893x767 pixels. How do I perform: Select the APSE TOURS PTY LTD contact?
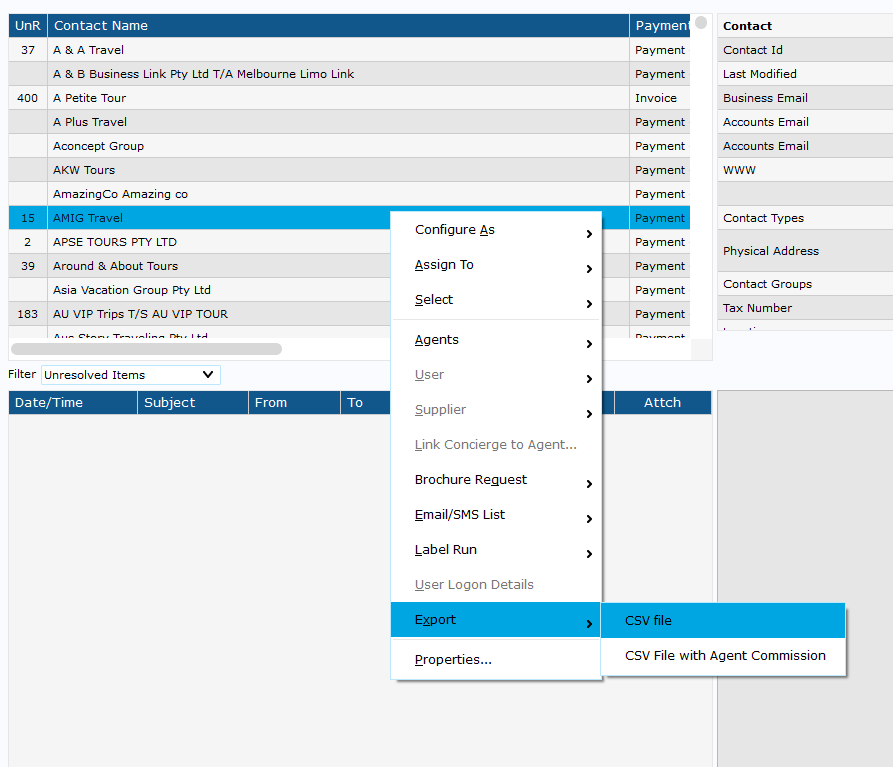click(115, 242)
